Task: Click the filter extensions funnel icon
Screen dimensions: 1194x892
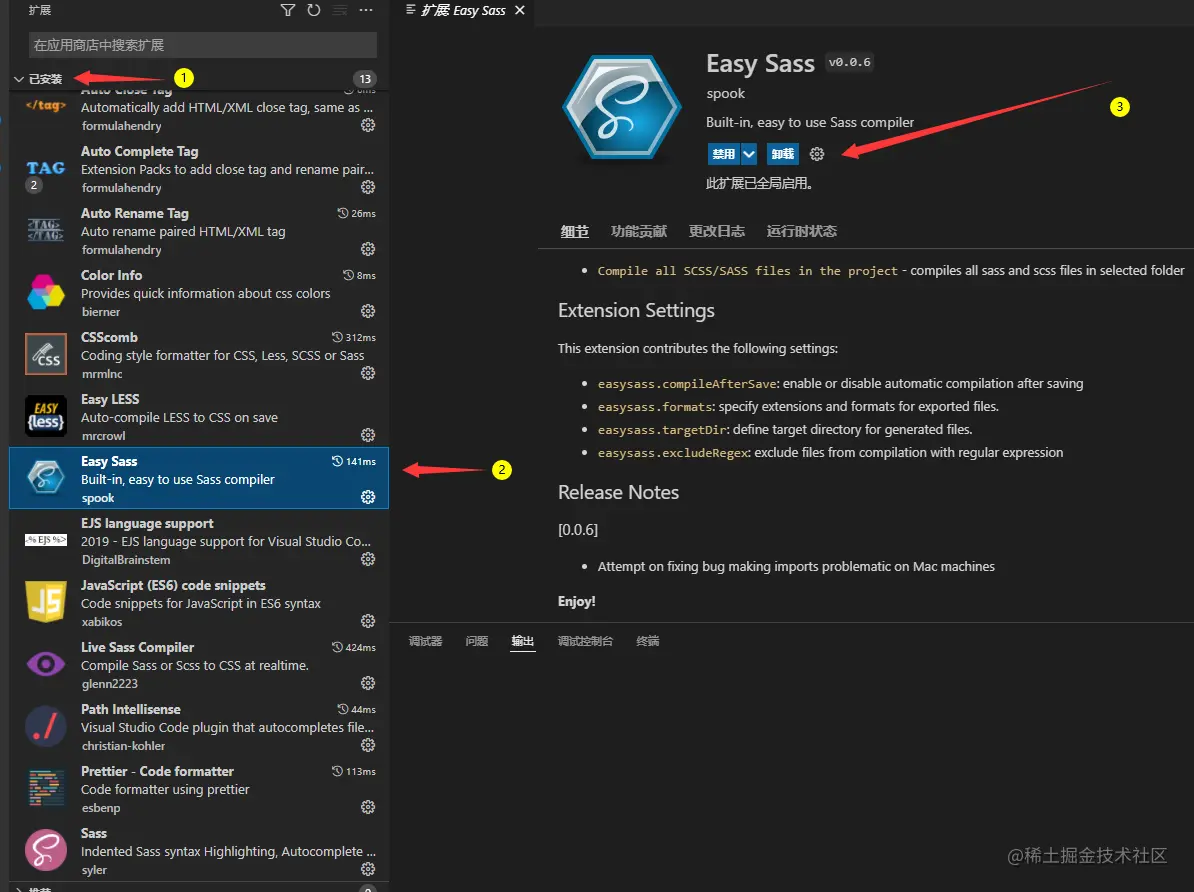Action: tap(288, 10)
